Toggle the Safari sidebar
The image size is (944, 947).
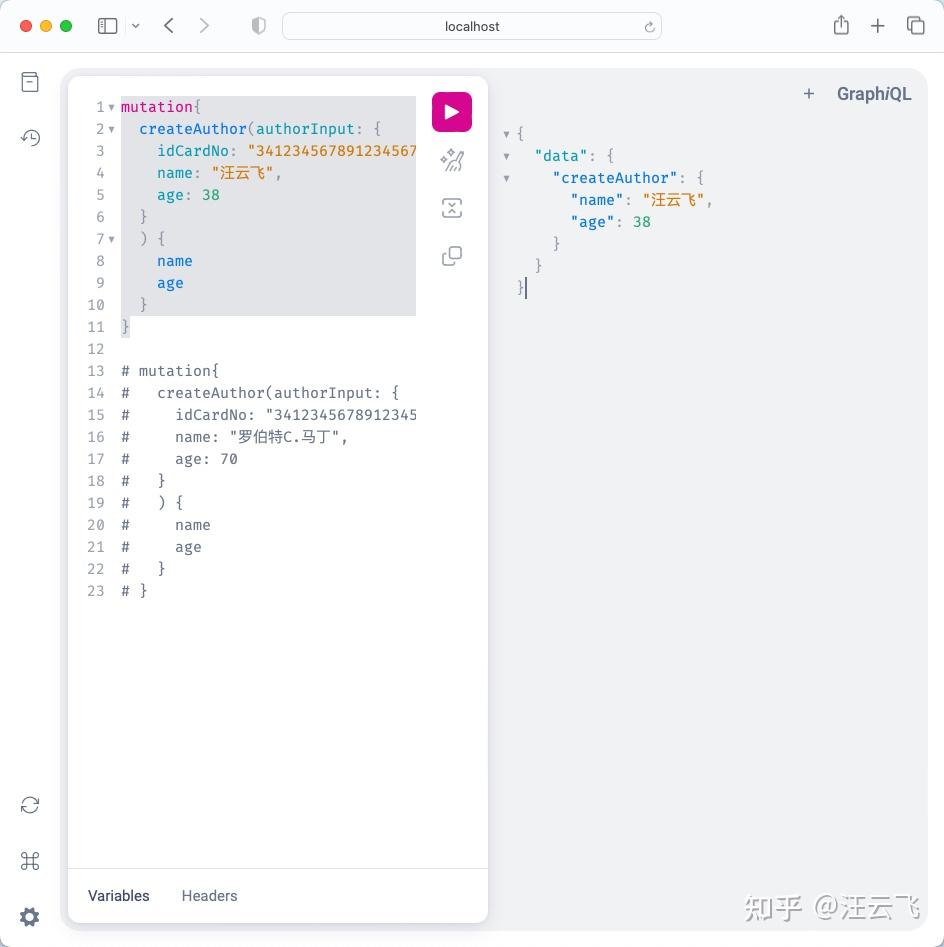(107, 26)
